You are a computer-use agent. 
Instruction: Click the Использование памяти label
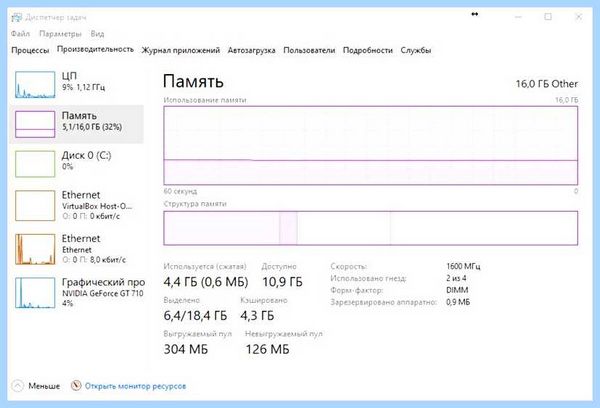[205, 100]
